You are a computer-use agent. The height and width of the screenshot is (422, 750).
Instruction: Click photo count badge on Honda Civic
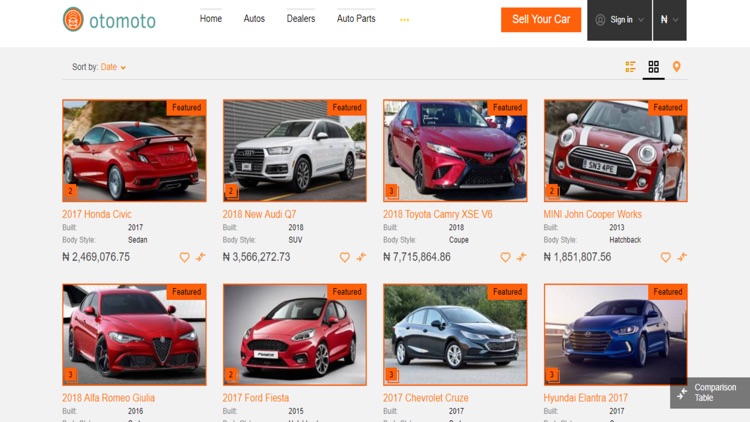(x=71, y=191)
